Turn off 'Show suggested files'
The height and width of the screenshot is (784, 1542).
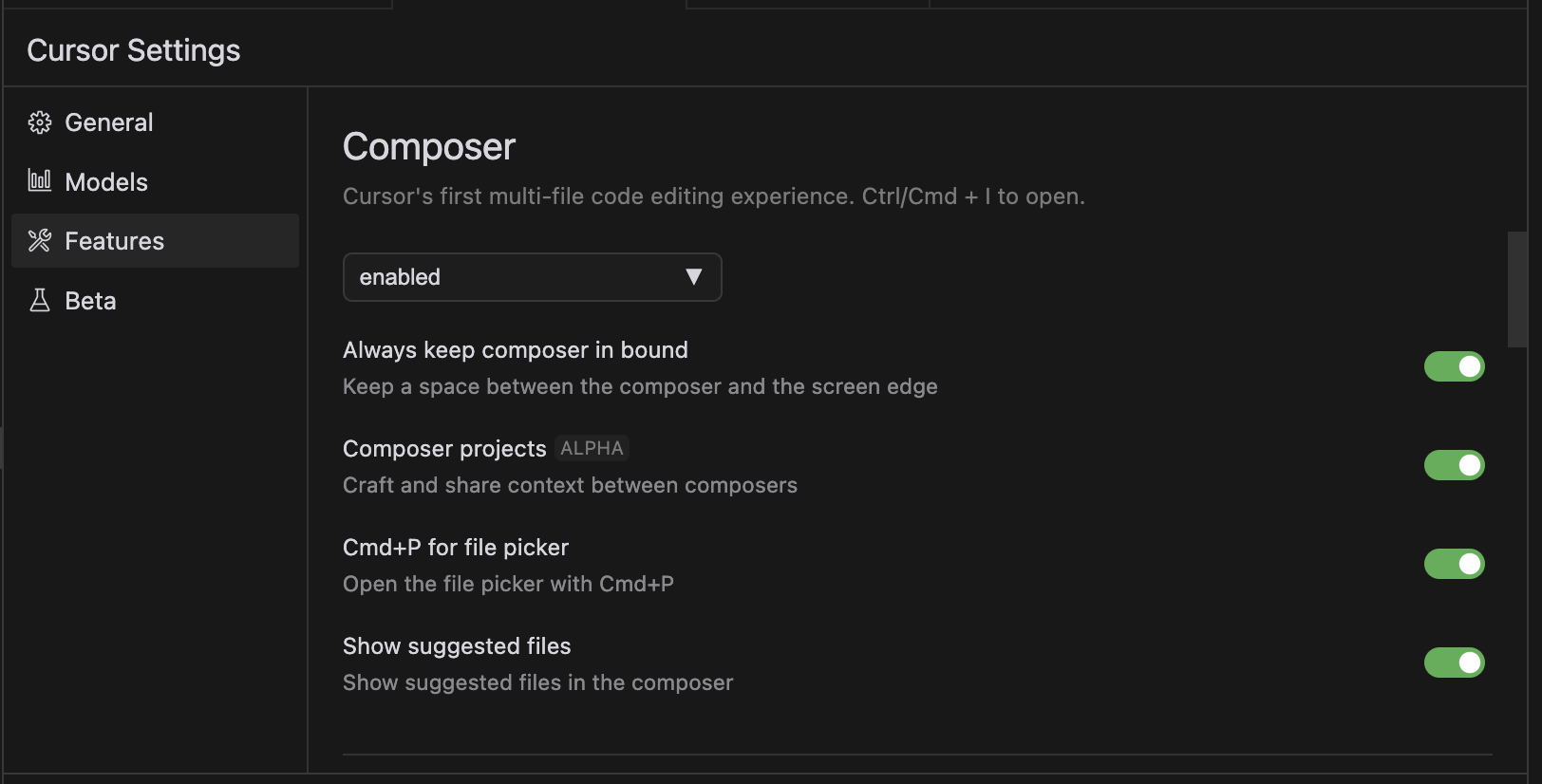point(1454,663)
